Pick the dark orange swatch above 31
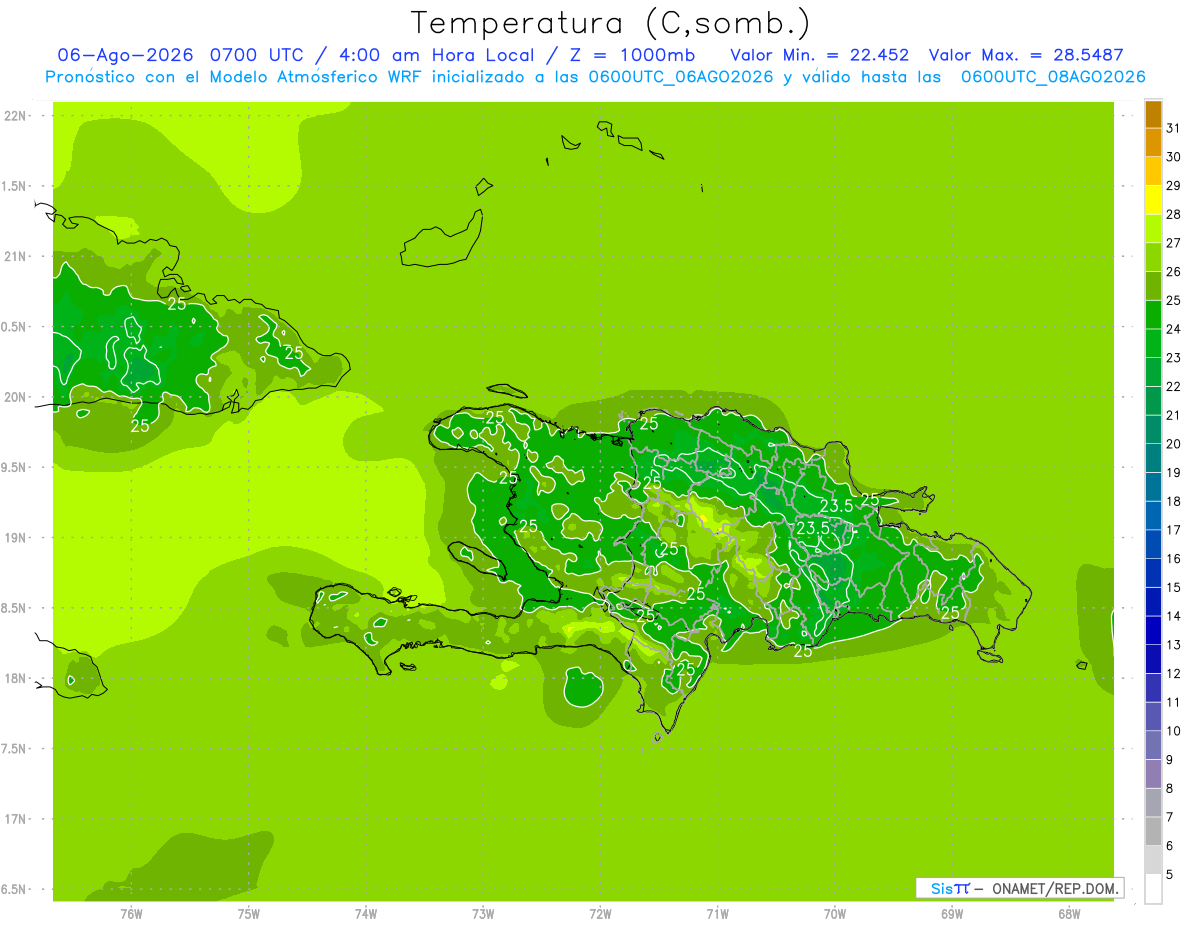 pyautogui.click(x=1153, y=114)
